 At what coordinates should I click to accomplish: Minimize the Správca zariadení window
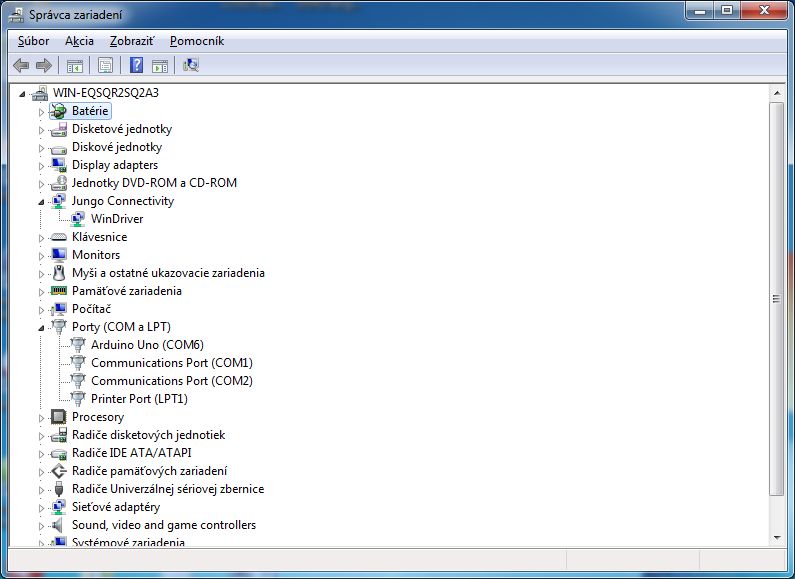click(x=700, y=11)
